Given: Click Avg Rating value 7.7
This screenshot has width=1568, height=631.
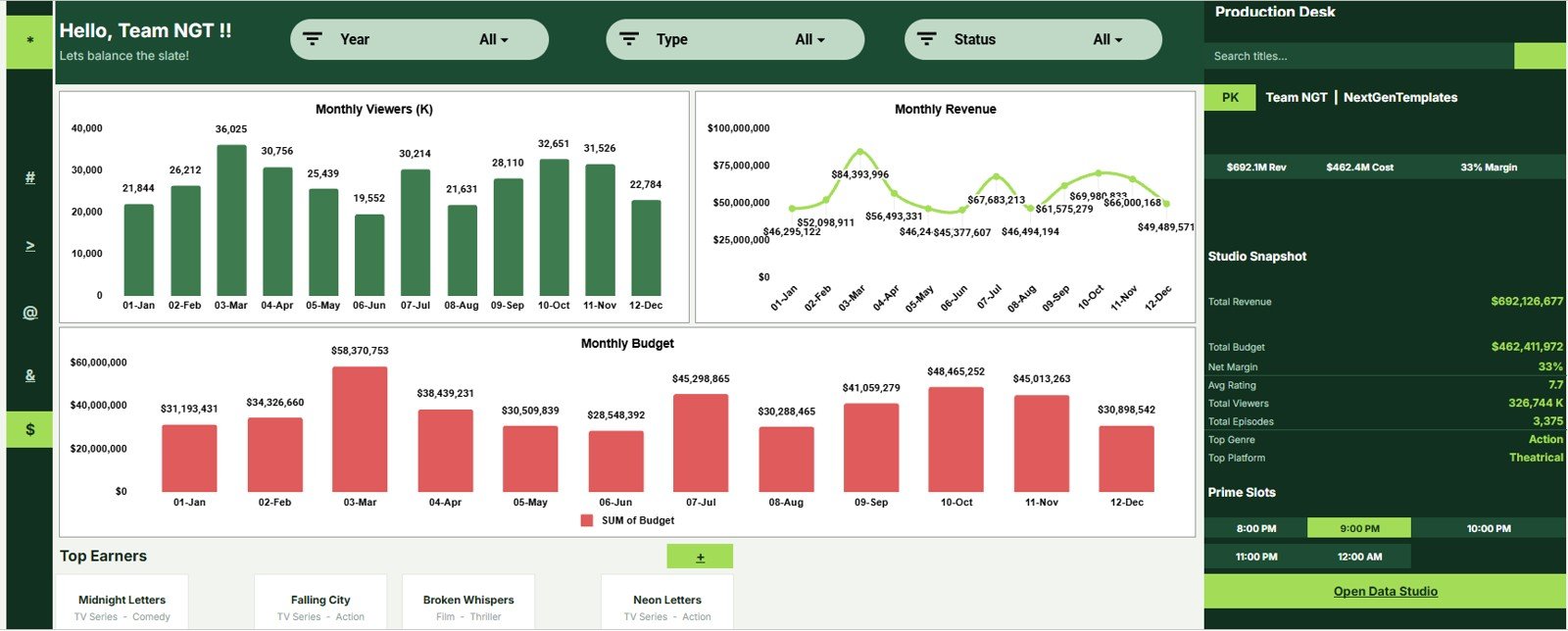Looking at the screenshot, I should (x=1556, y=385).
